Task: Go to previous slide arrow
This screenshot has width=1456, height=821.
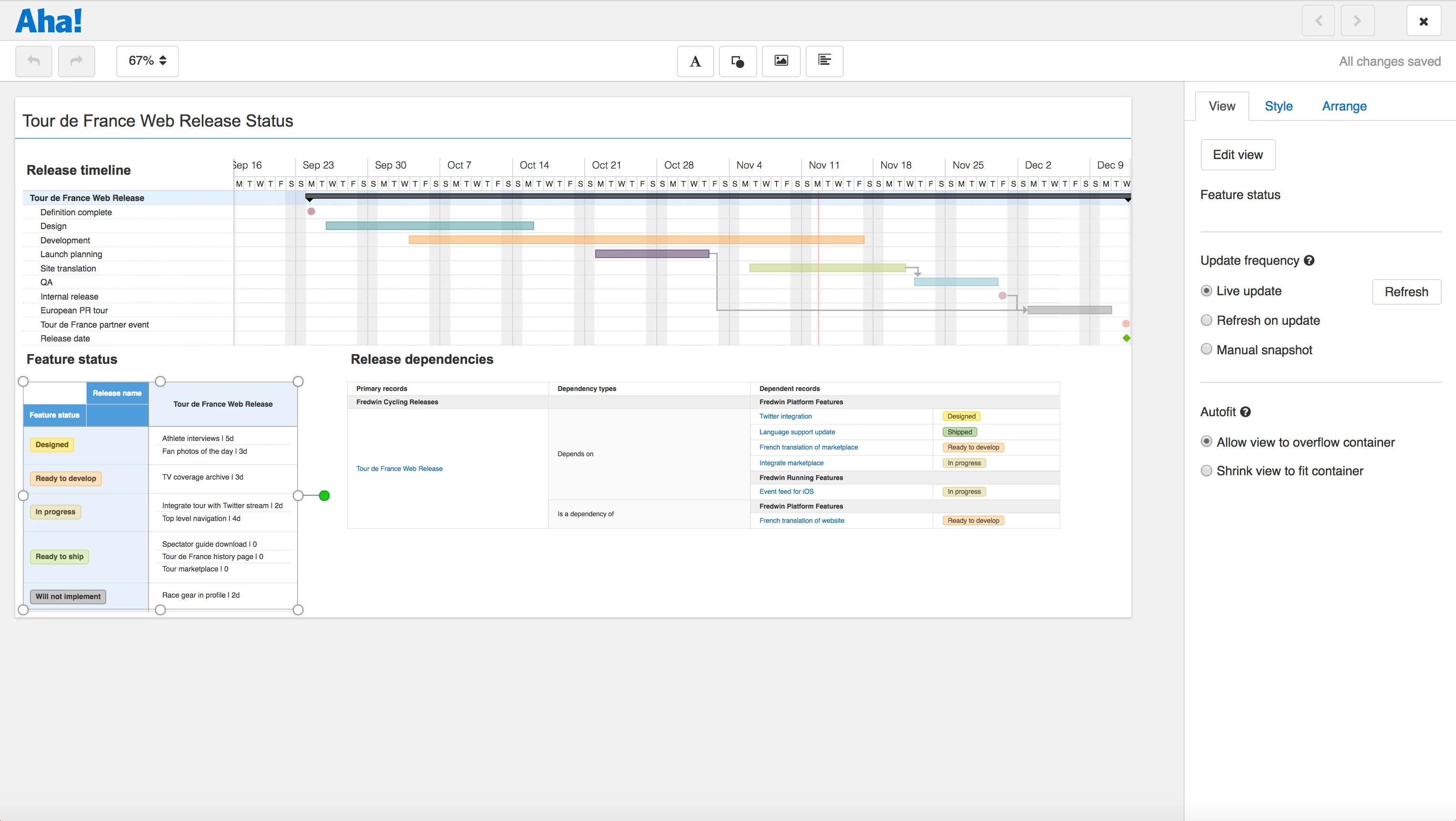Action: pyautogui.click(x=1318, y=21)
